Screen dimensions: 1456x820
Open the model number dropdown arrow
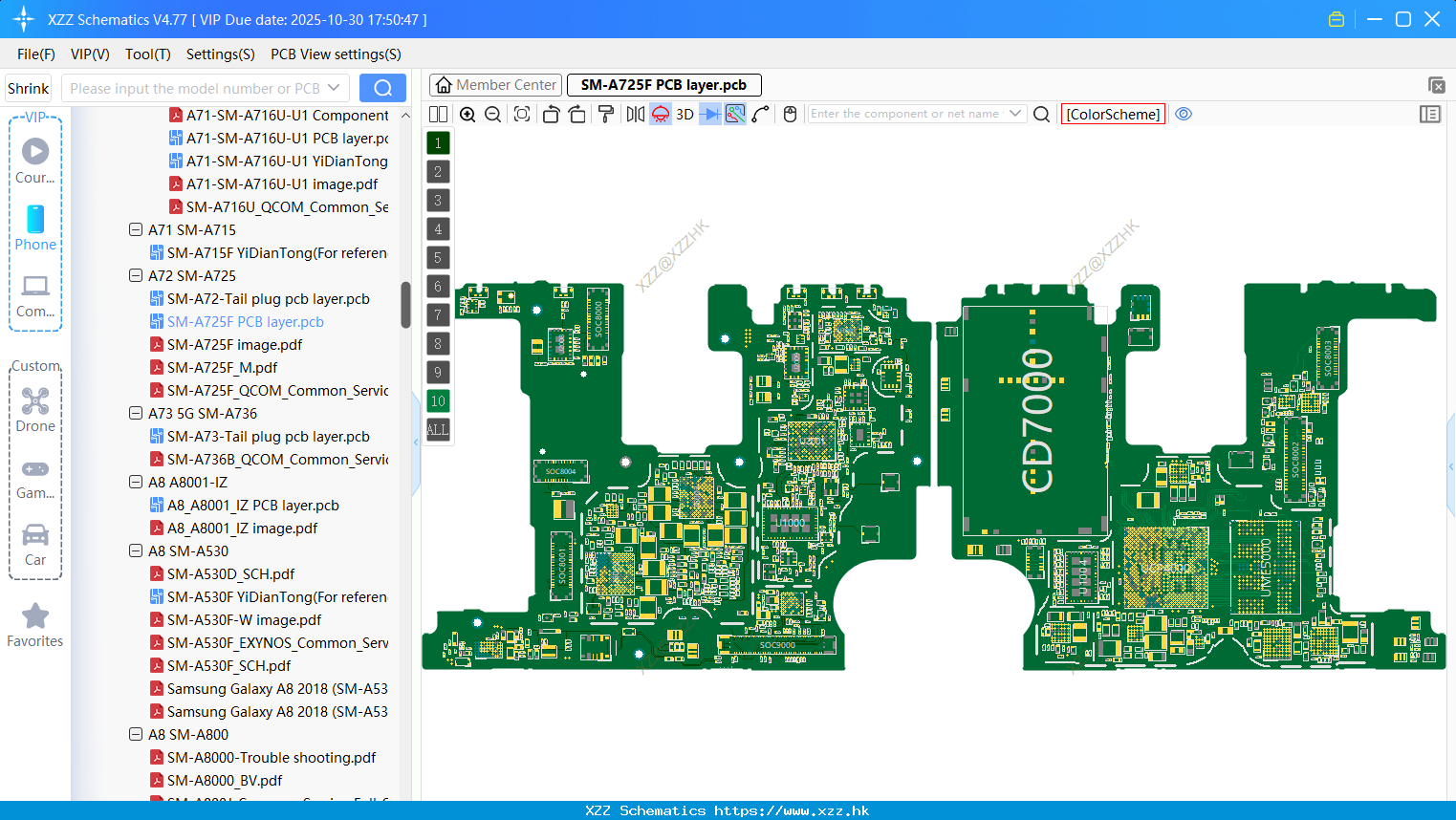click(x=334, y=88)
